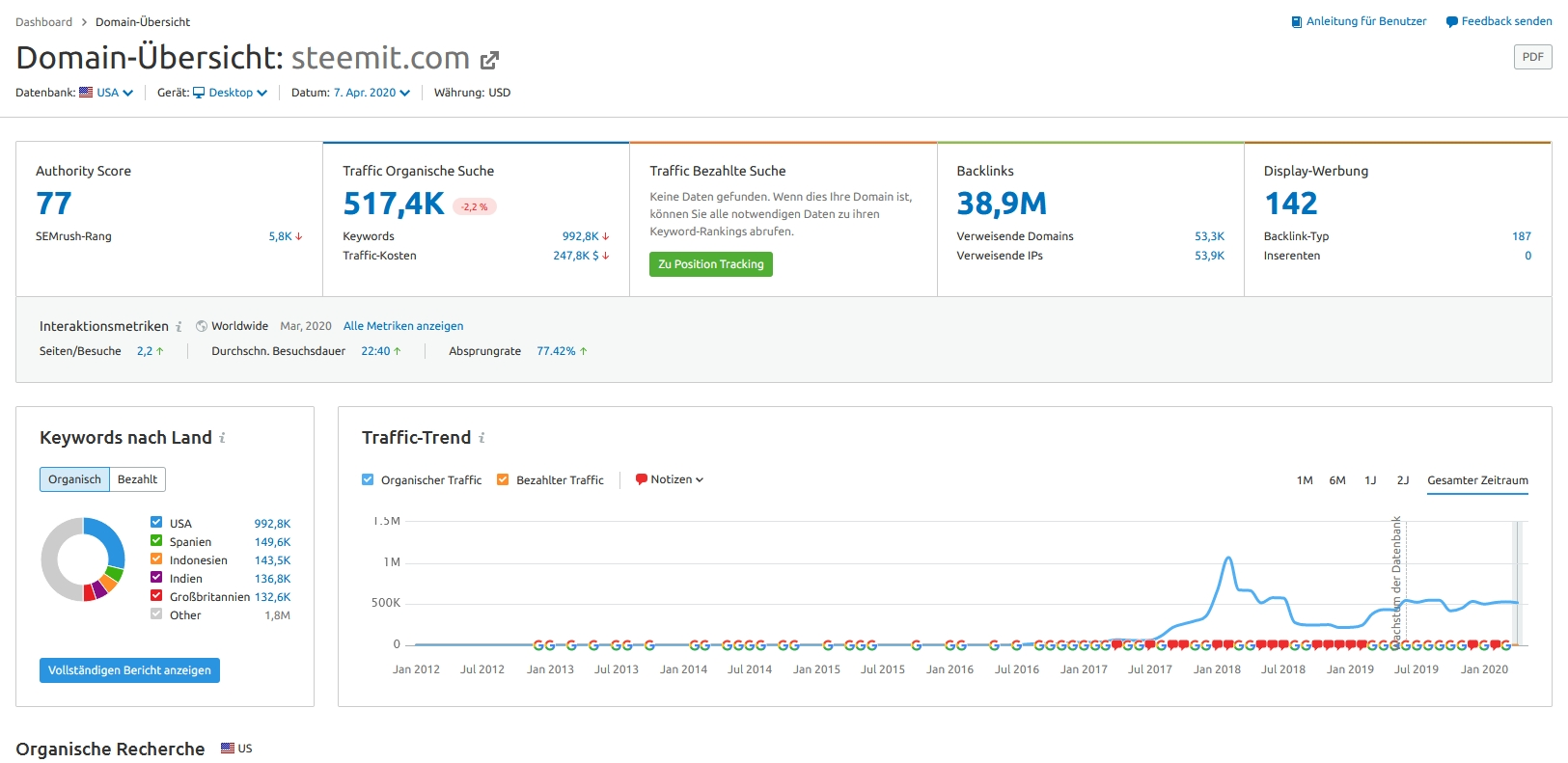Open steemit.com via external link icon
1568x763 pixels.
pos(490,61)
